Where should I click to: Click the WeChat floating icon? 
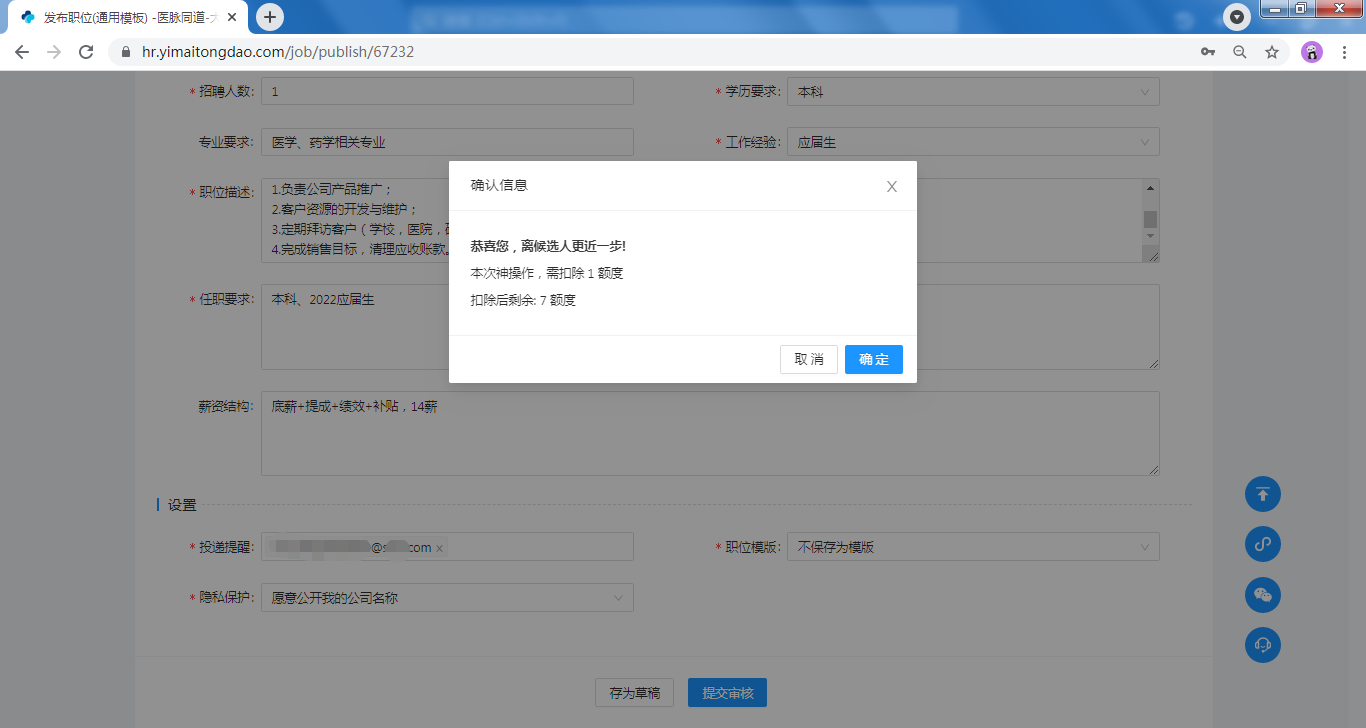click(x=1262, y=596)
